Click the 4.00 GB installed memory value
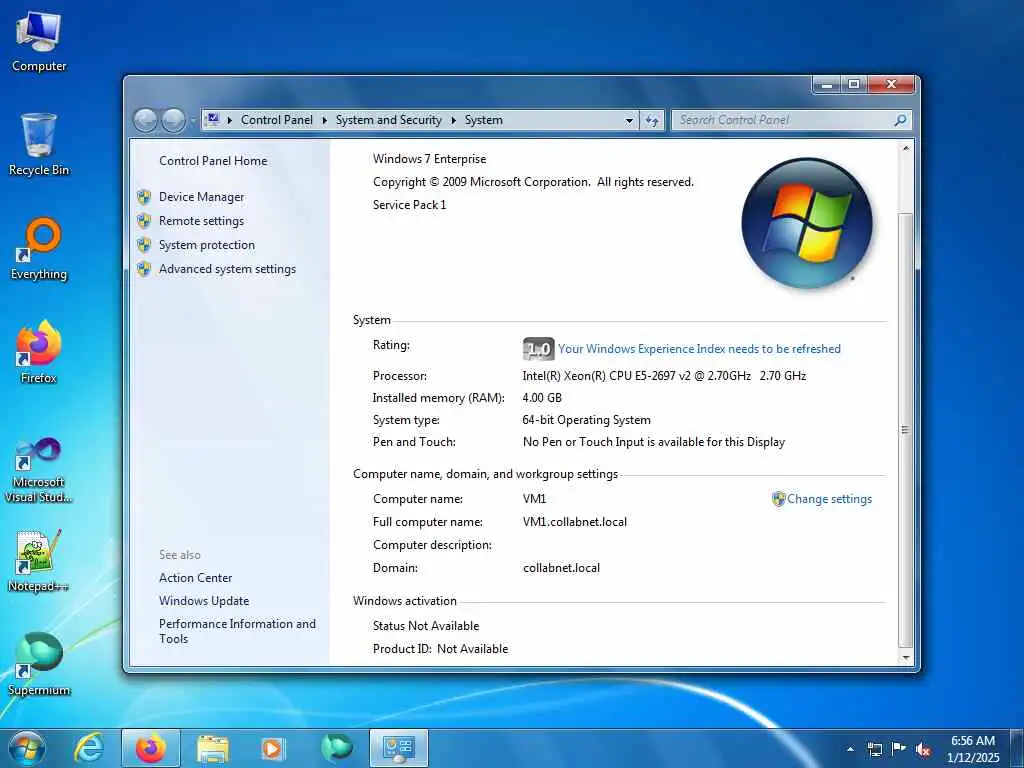Image resolution: width=1024 pixels, height=768 pixels. (x=542, y=398)
